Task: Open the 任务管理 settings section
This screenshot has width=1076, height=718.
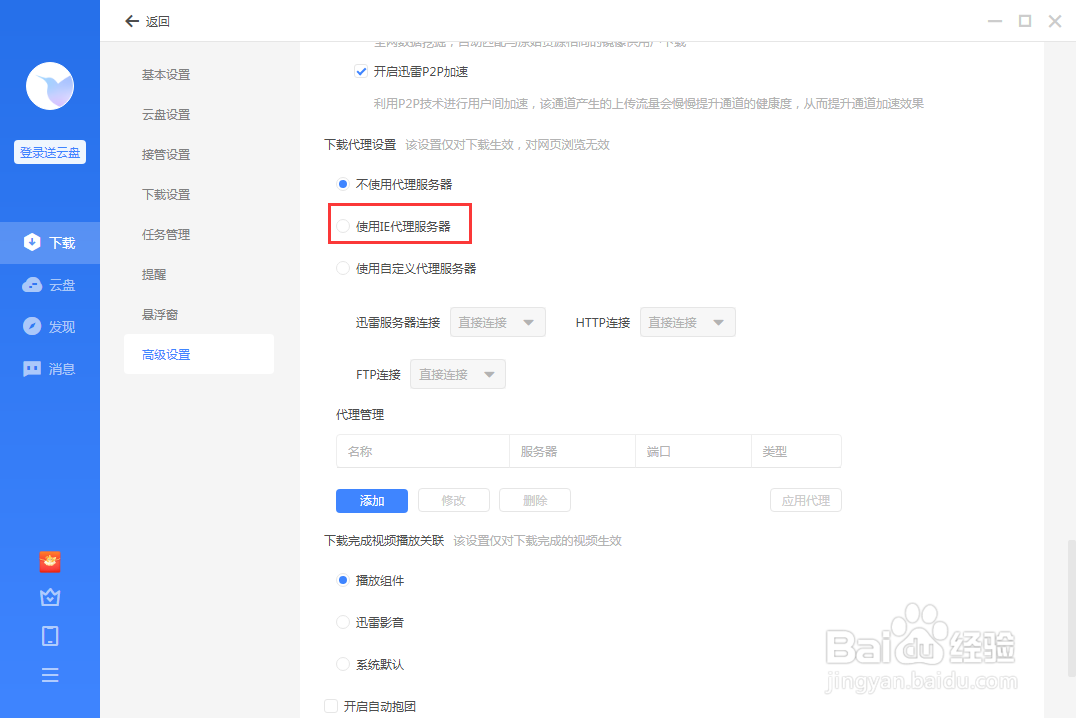Action: [x=165, y=233]
